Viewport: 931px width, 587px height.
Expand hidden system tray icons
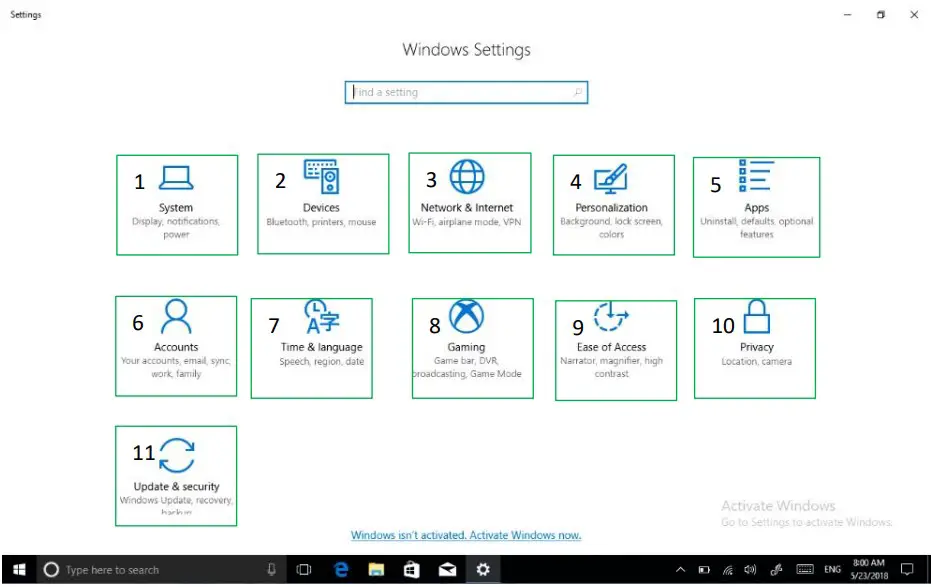click(x=679, y=569)
